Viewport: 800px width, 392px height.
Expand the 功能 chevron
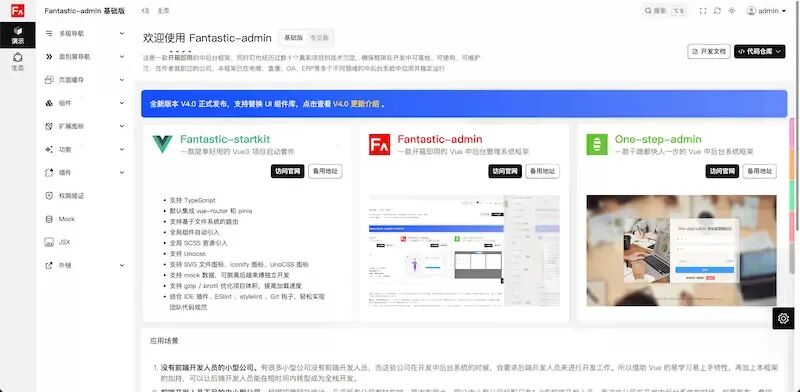coord(122,150)
